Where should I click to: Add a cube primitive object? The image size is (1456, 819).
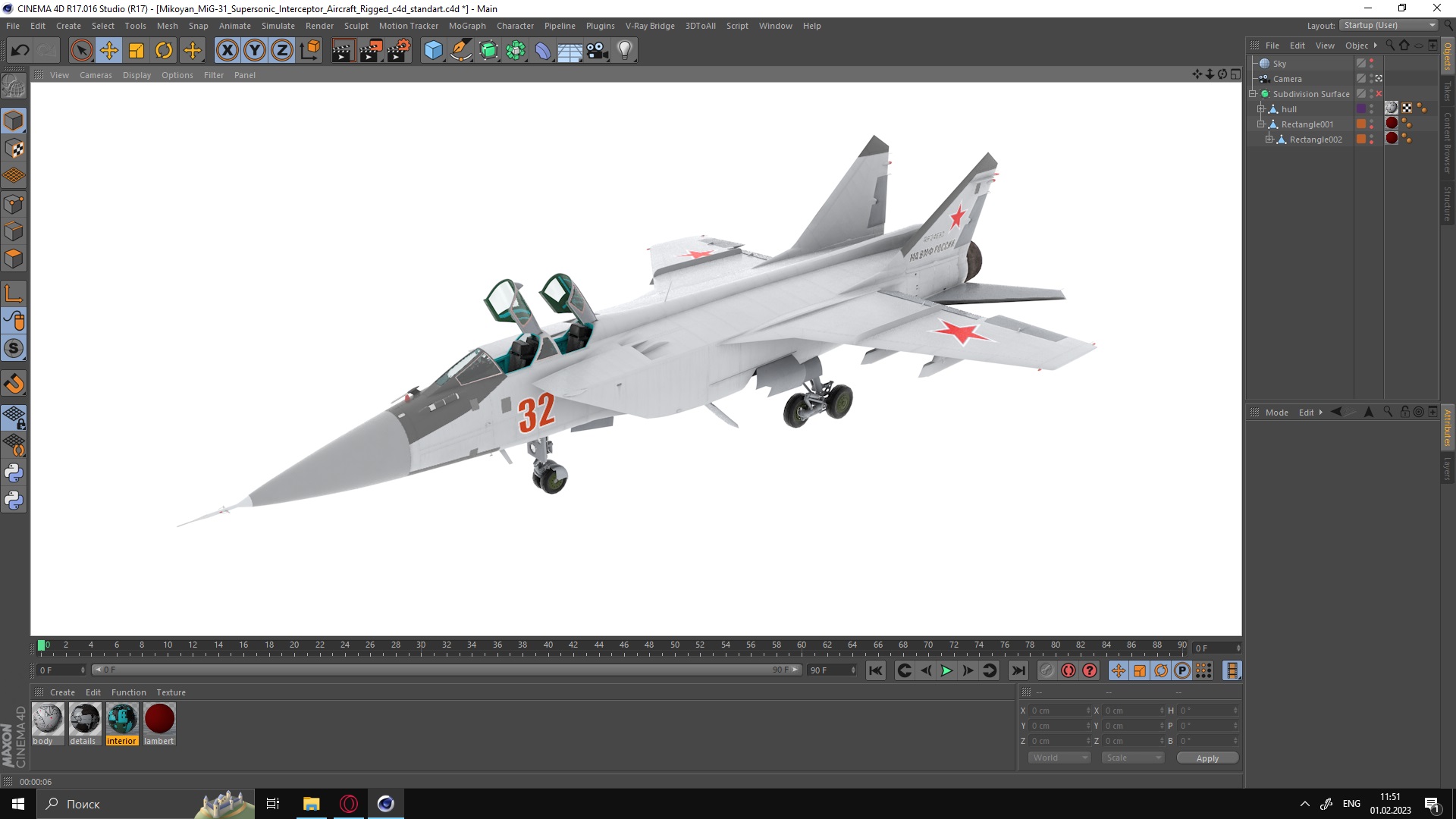(x=433, y=51)
